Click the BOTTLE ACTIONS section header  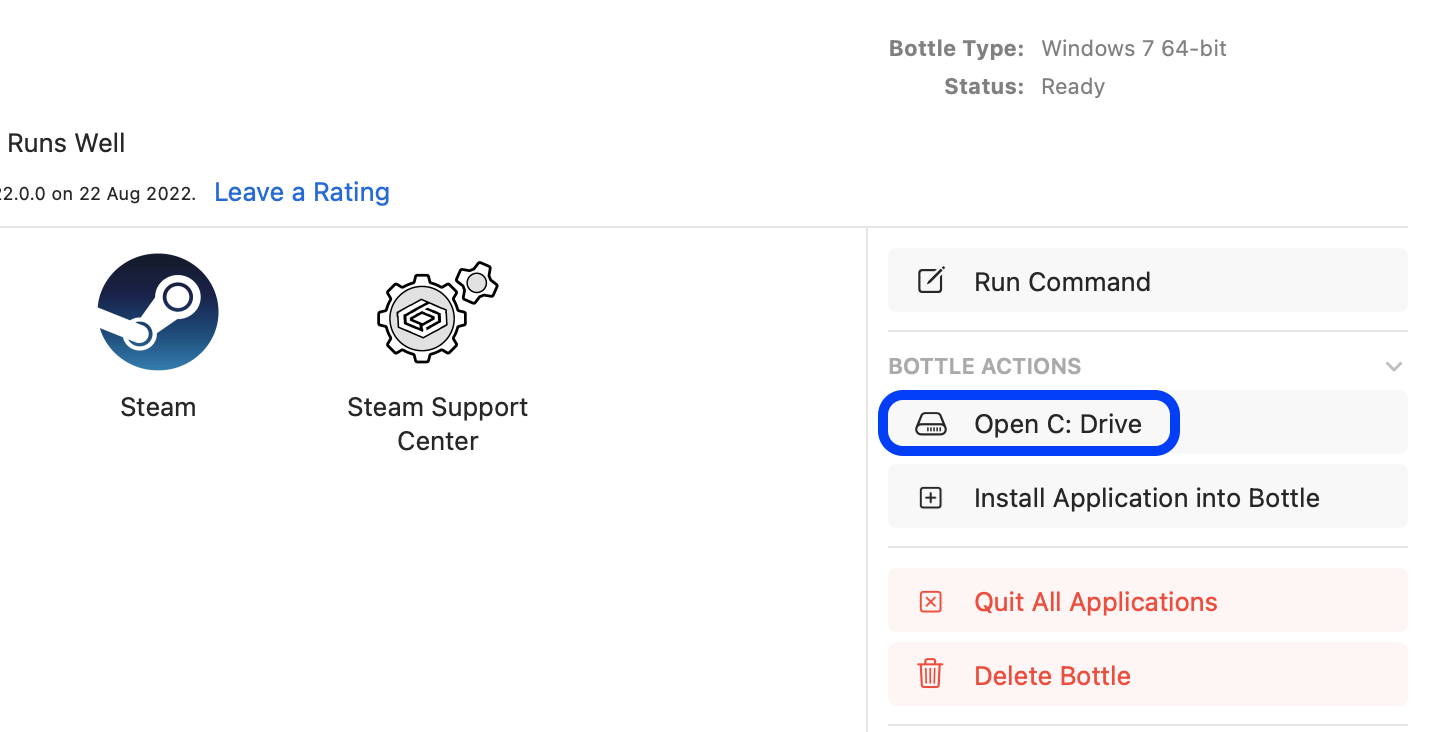click(985, 366)
